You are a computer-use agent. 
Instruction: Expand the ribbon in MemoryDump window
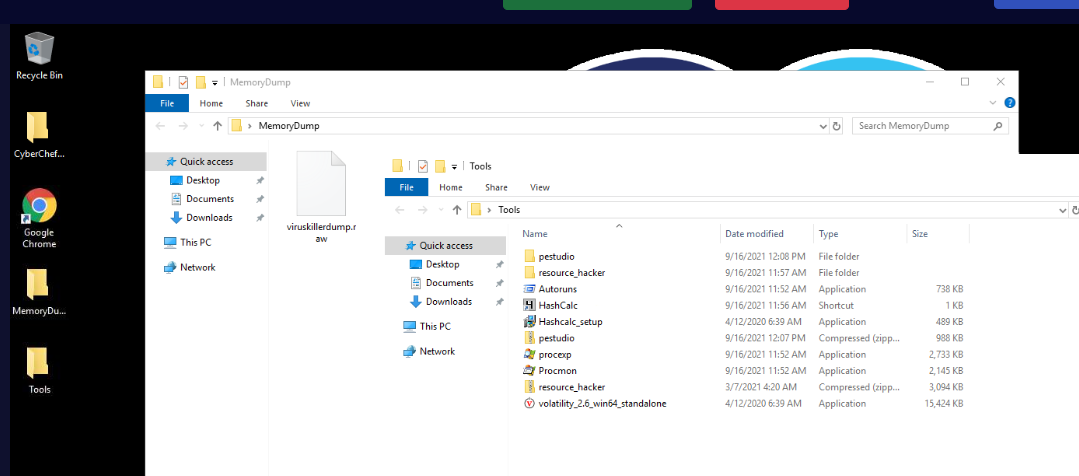point(992,103)
